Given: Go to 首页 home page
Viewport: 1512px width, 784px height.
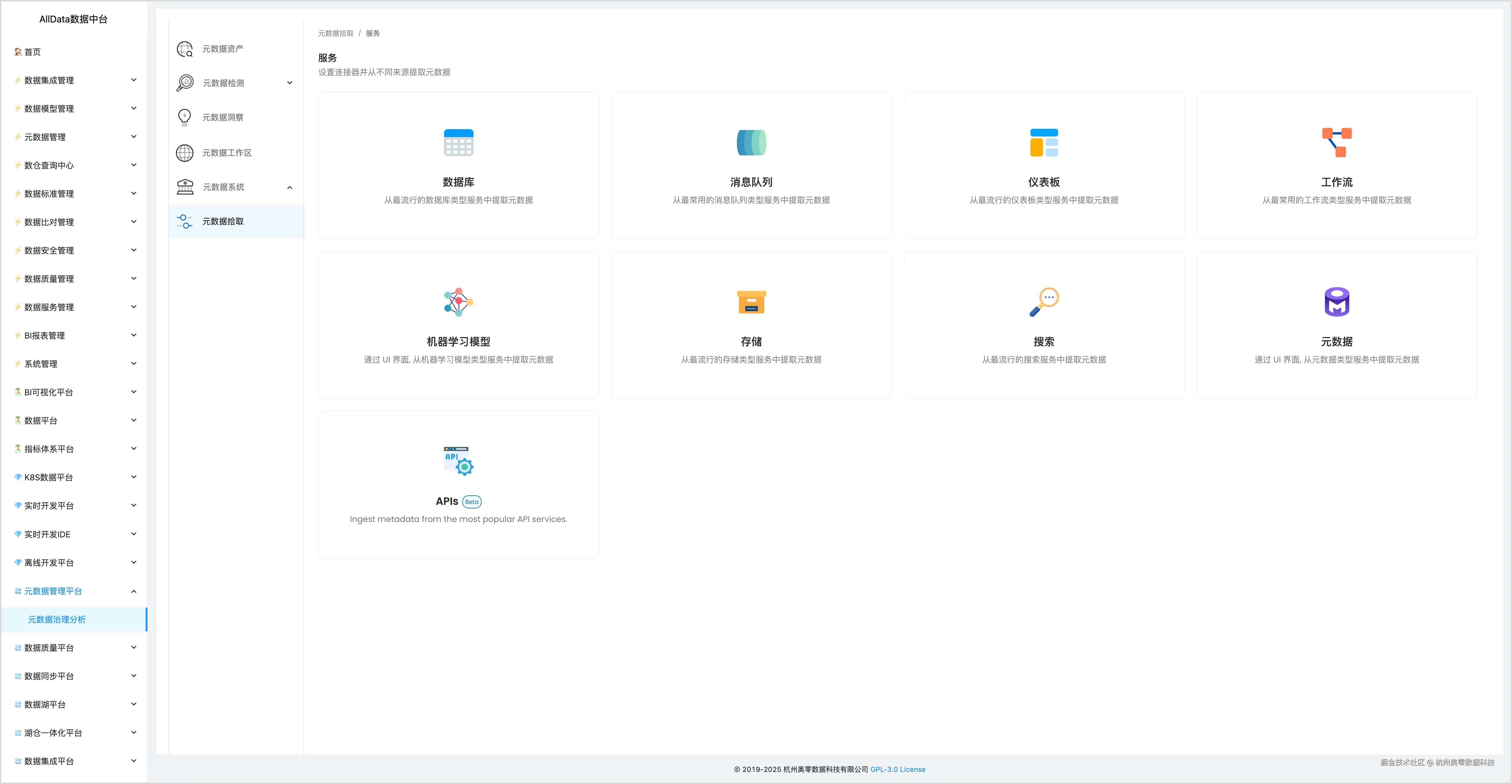Looking at the screenshot, I should pos(32,52).
